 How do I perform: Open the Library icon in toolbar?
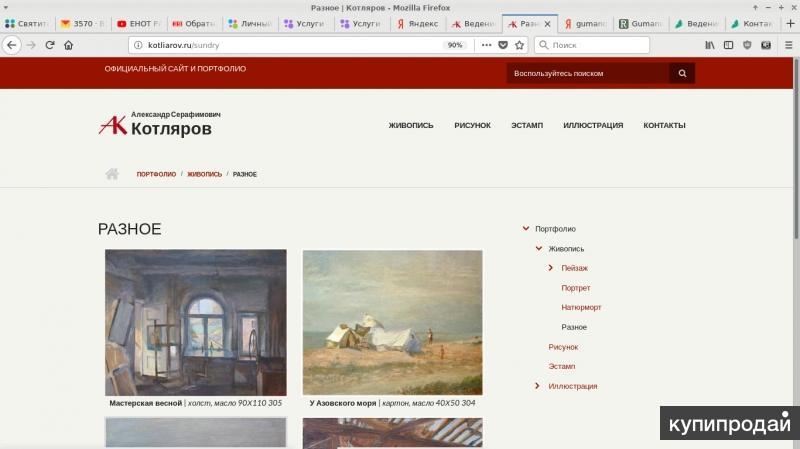[710, 45]
